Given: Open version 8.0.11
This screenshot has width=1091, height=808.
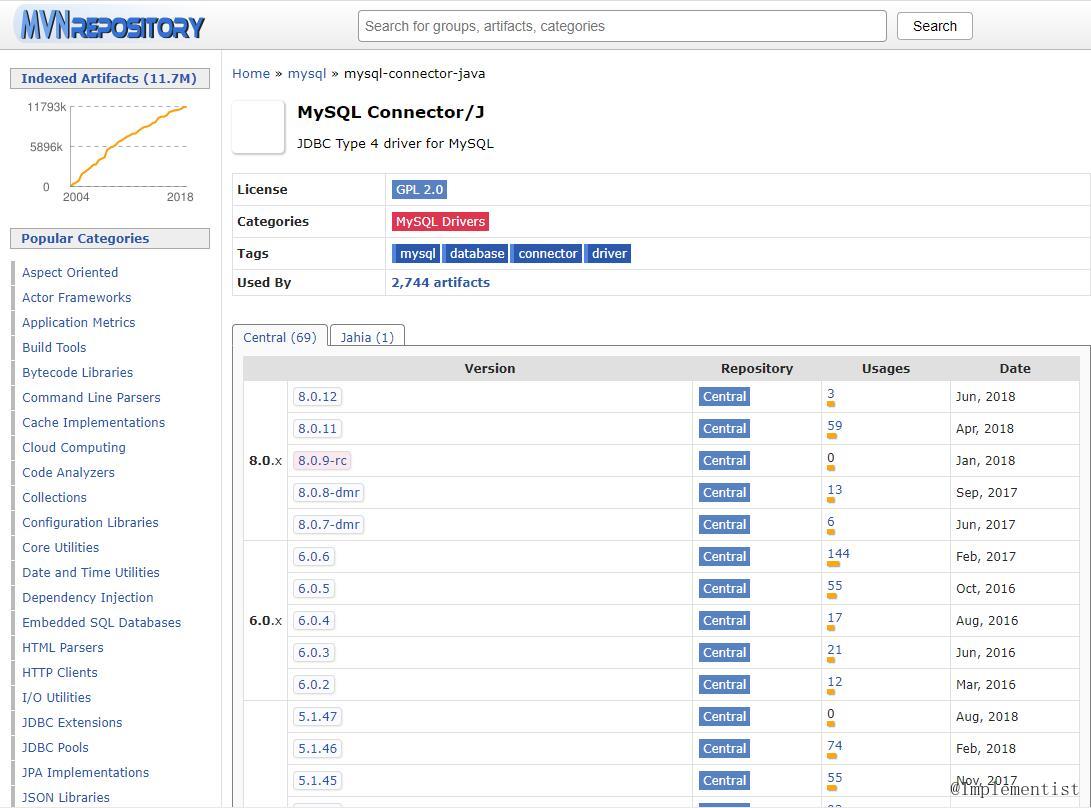Looking at the screenshot, I should 317,429.
